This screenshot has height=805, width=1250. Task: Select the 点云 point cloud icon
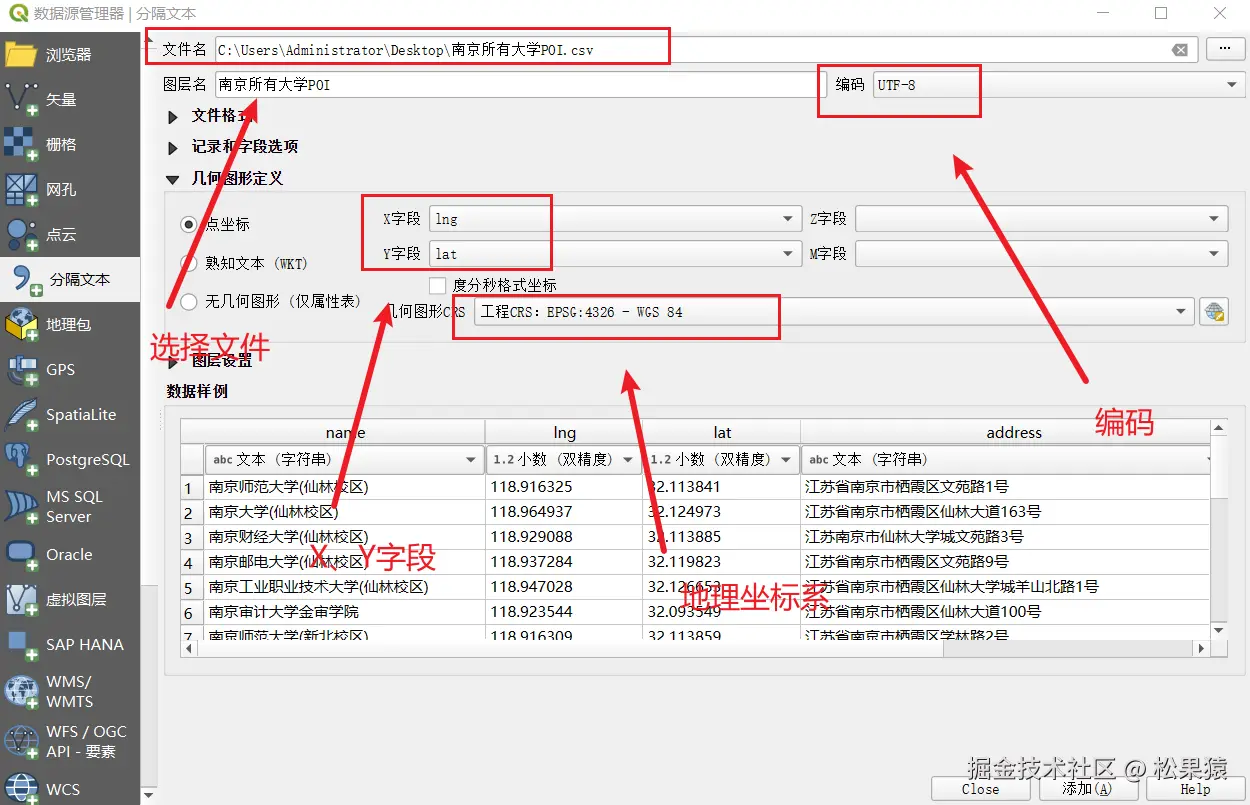[21, 234]
